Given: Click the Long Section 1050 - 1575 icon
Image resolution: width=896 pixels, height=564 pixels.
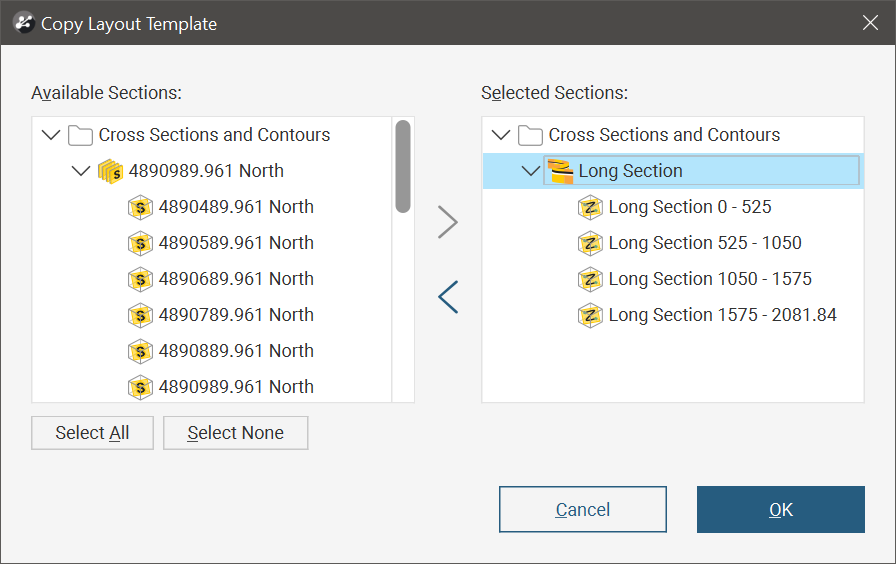Looking at the screenshot, I should click(591, 279).
